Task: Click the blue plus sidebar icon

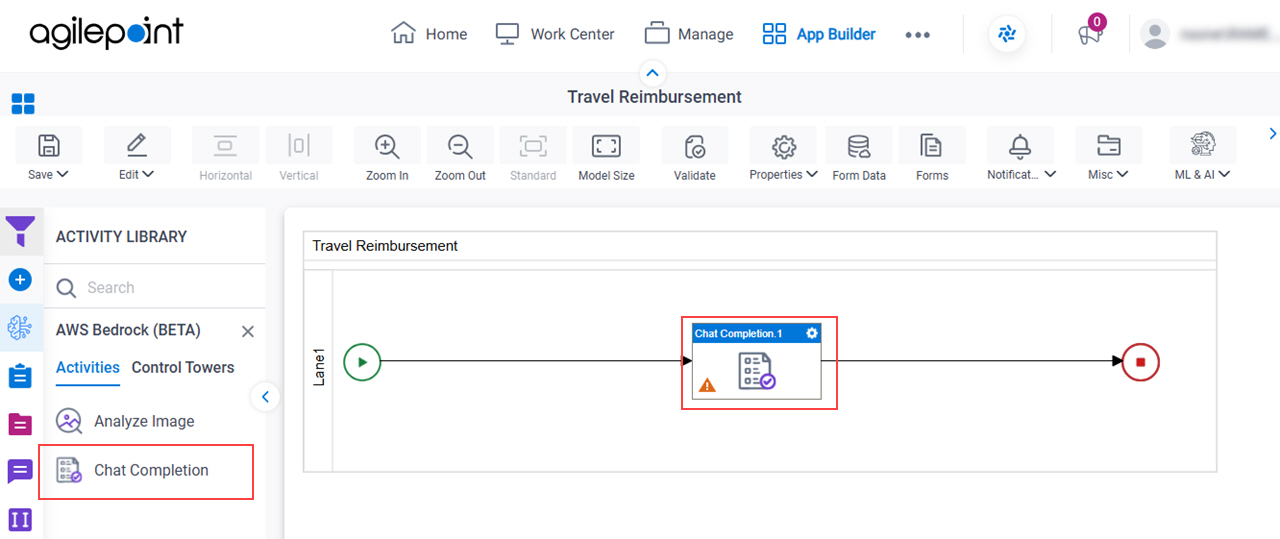Action: pos(20,279)
